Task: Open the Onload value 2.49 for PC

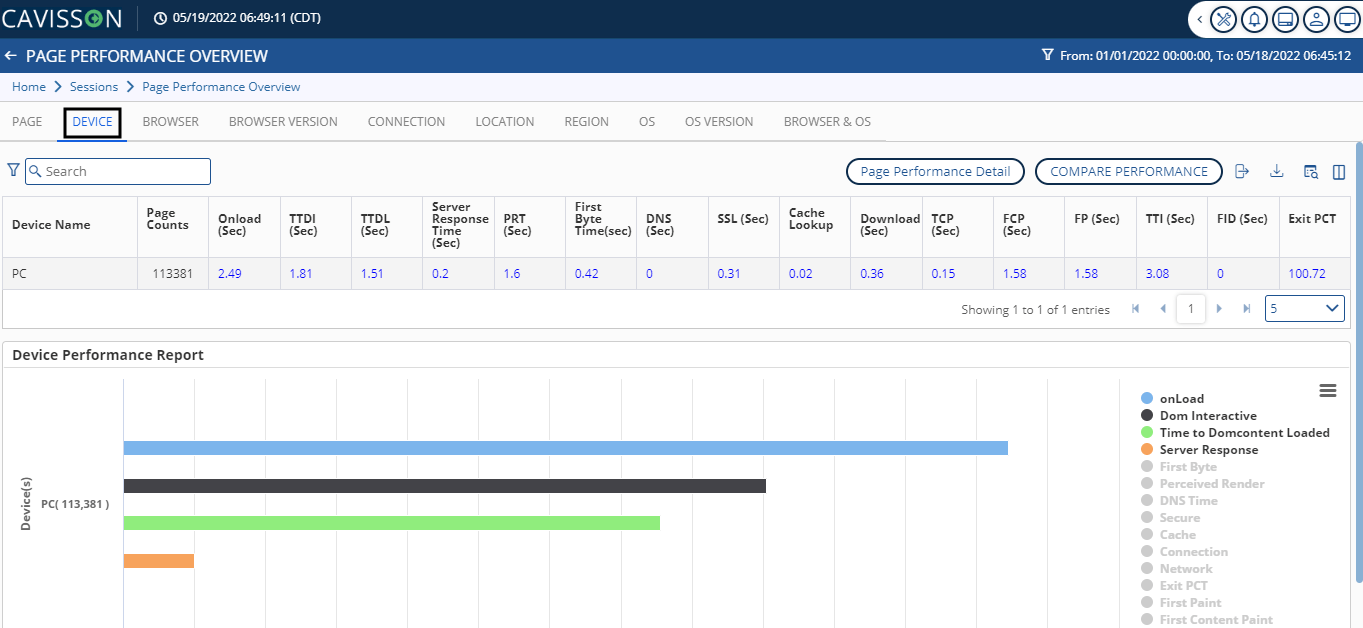Action: click(230, 274)
